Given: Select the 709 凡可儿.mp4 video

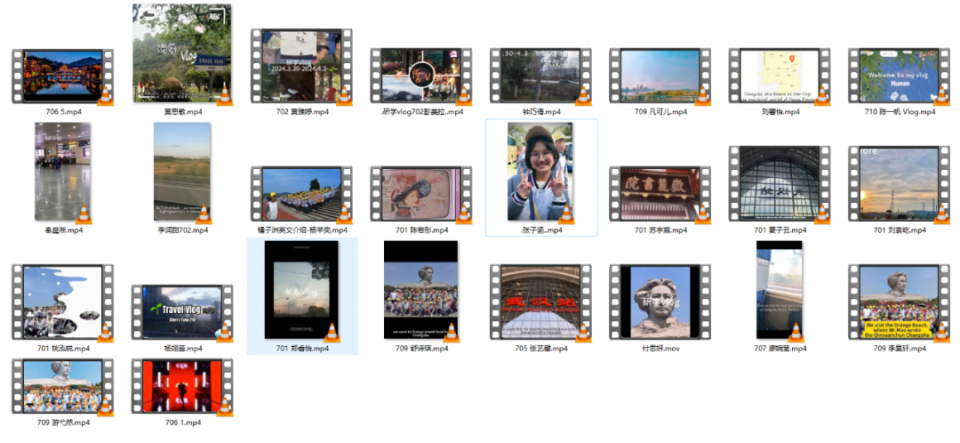Looking at the screenshot, I should coord(660,75).
